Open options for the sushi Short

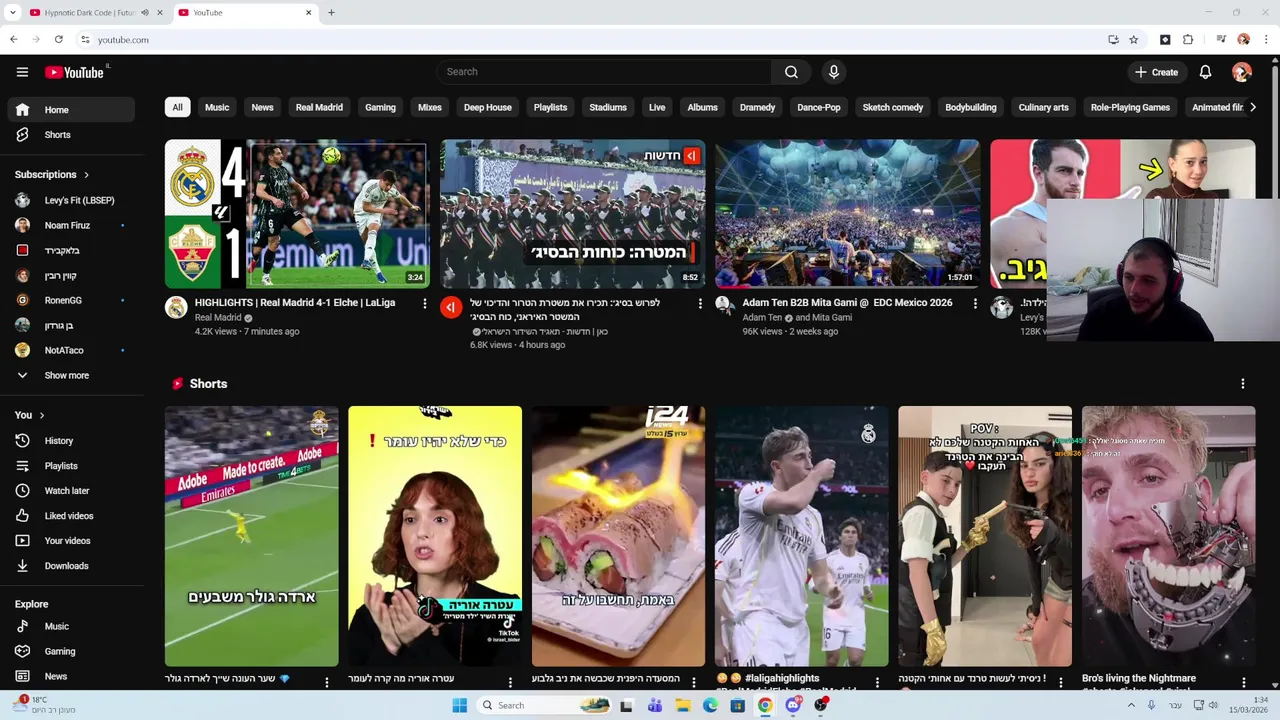(x=693, y=683)
